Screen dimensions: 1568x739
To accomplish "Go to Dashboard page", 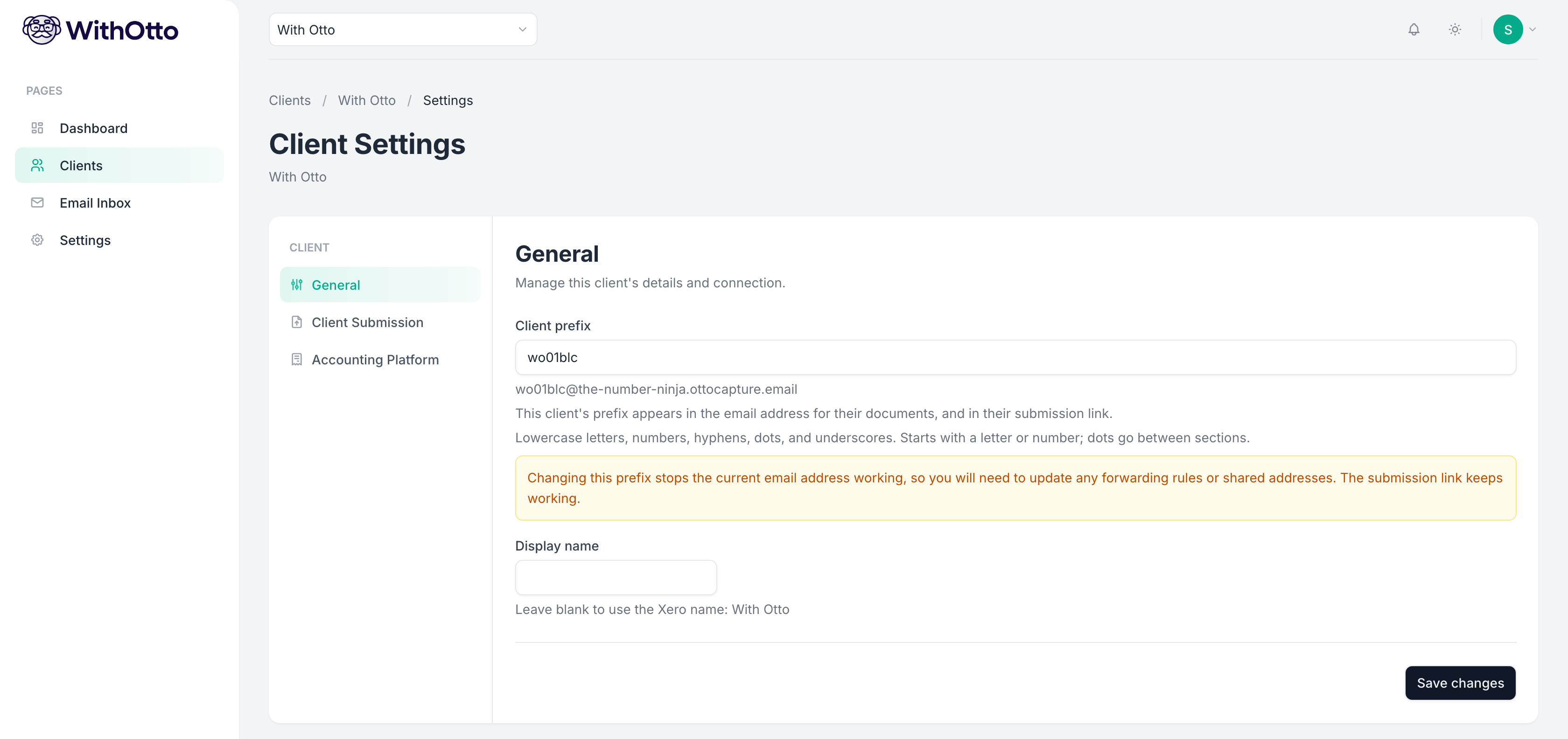I will (x=119, y=128).
